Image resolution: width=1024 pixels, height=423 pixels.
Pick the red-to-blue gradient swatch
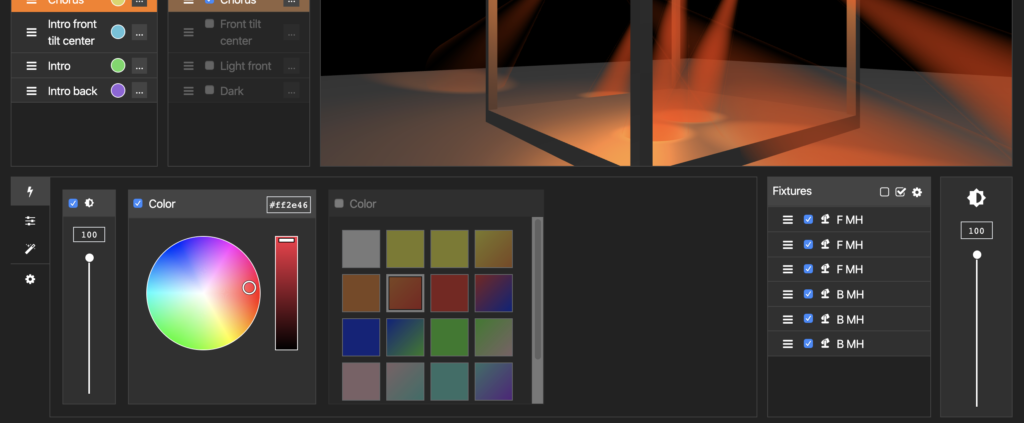click(494, 293)
